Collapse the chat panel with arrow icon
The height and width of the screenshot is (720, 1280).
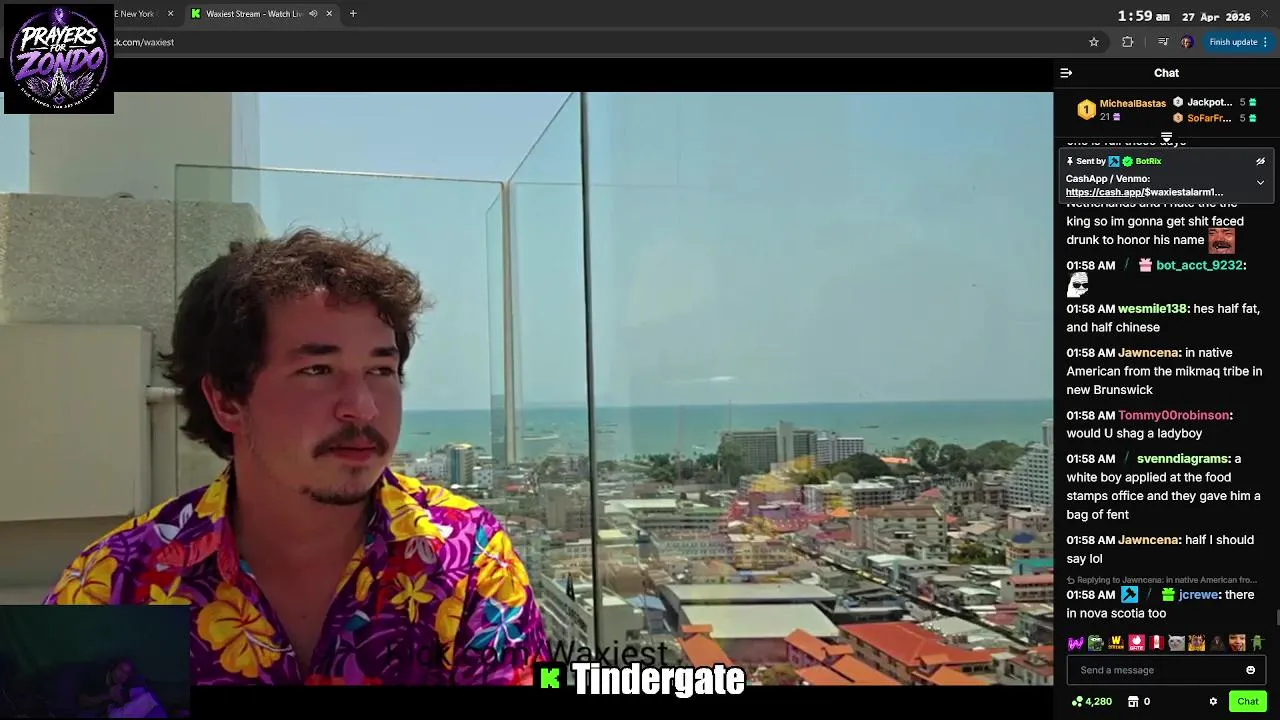(1066, 73)
